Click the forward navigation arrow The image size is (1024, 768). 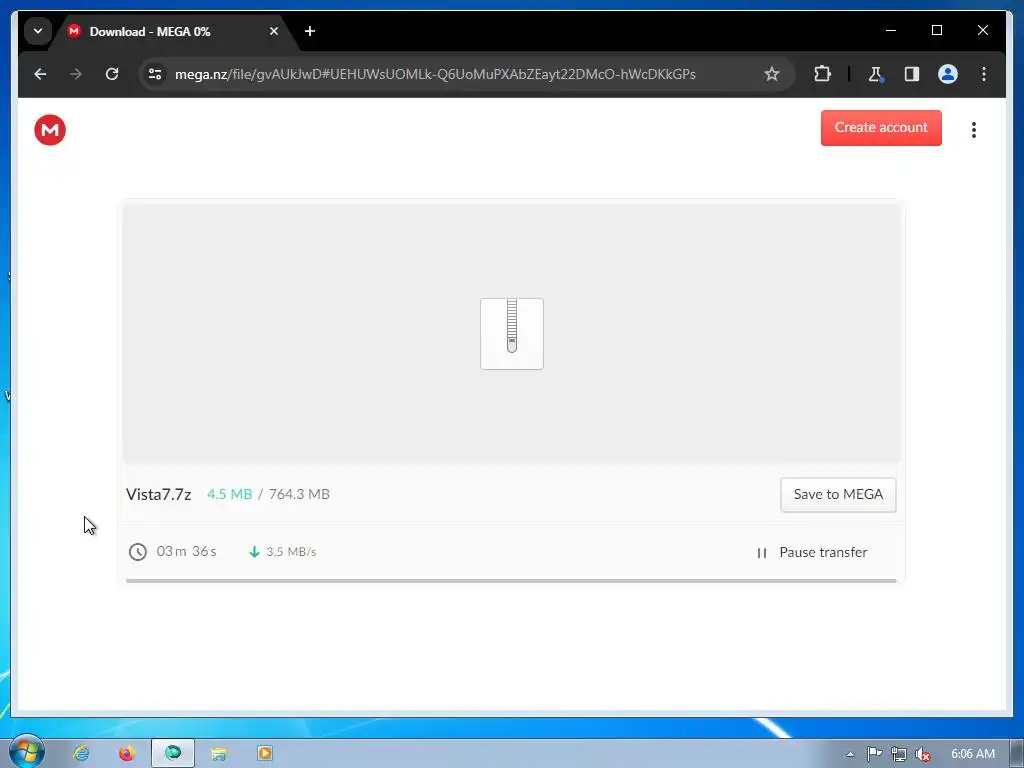click(x=76, y=74)
